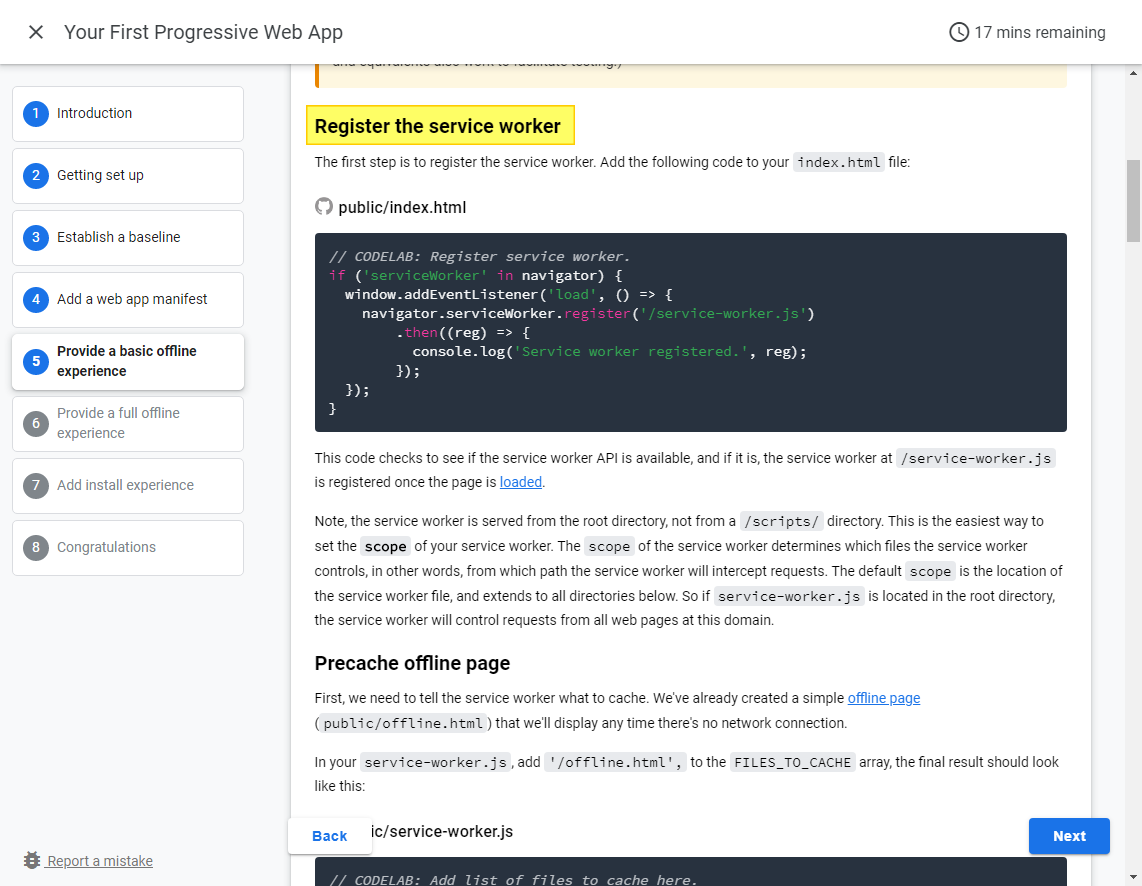
Task: Select step 7 number badge for install experience
Action: (x=36, y=485)
